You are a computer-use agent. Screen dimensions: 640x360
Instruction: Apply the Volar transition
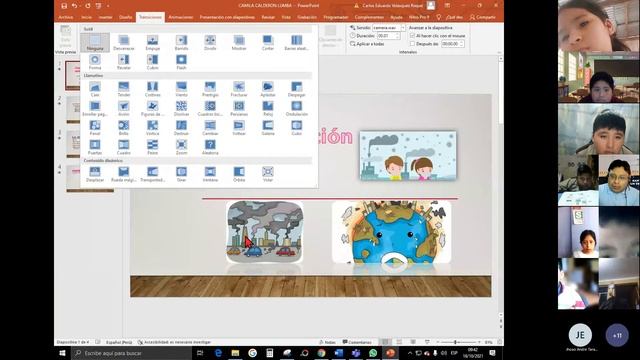pos(268,174)
